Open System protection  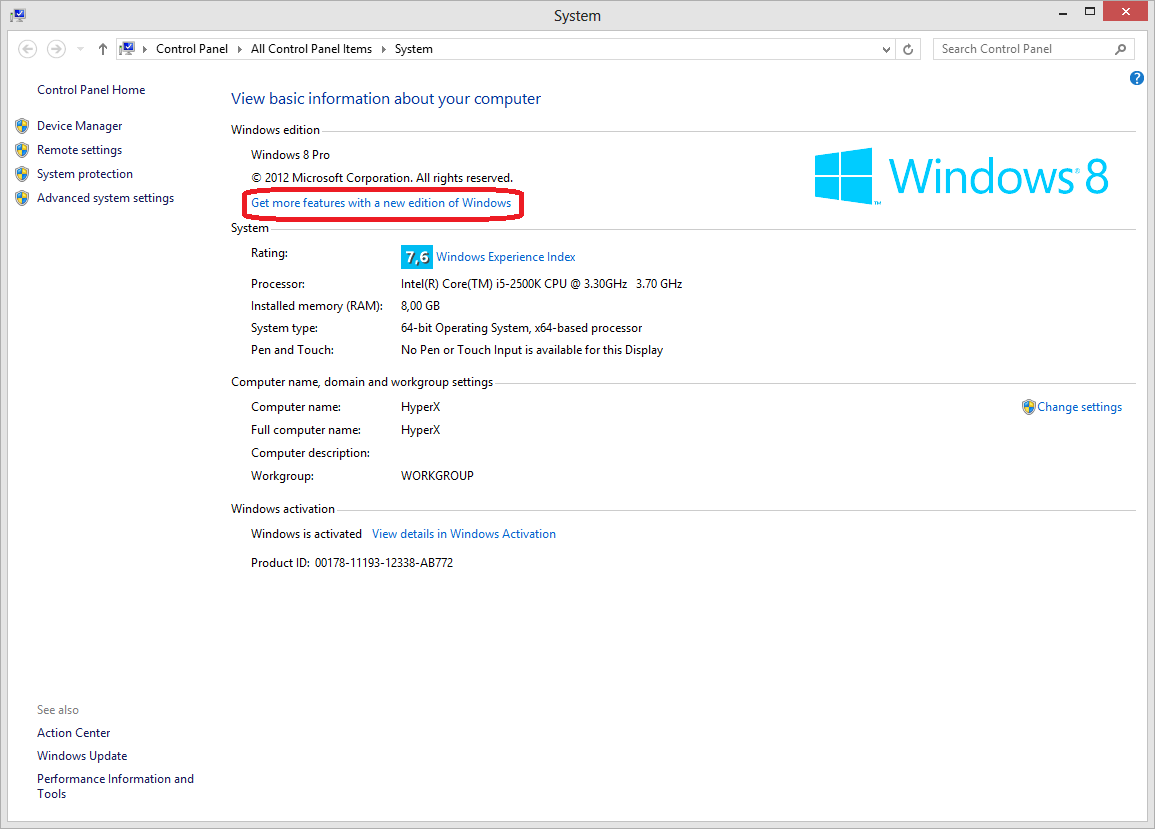pyautogui.click(x=85, y=174)
